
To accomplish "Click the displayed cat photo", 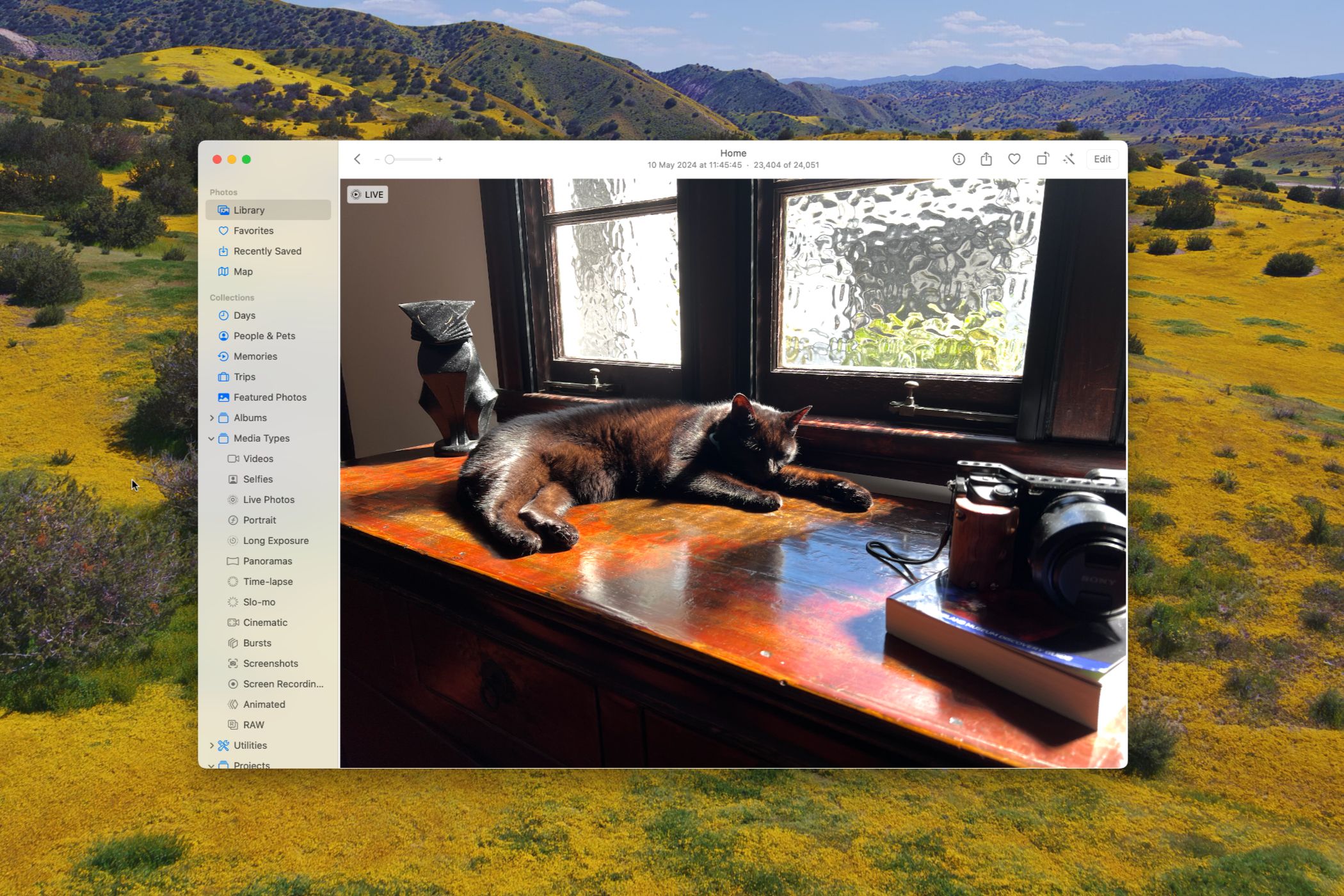I will [x=732, y=472].
